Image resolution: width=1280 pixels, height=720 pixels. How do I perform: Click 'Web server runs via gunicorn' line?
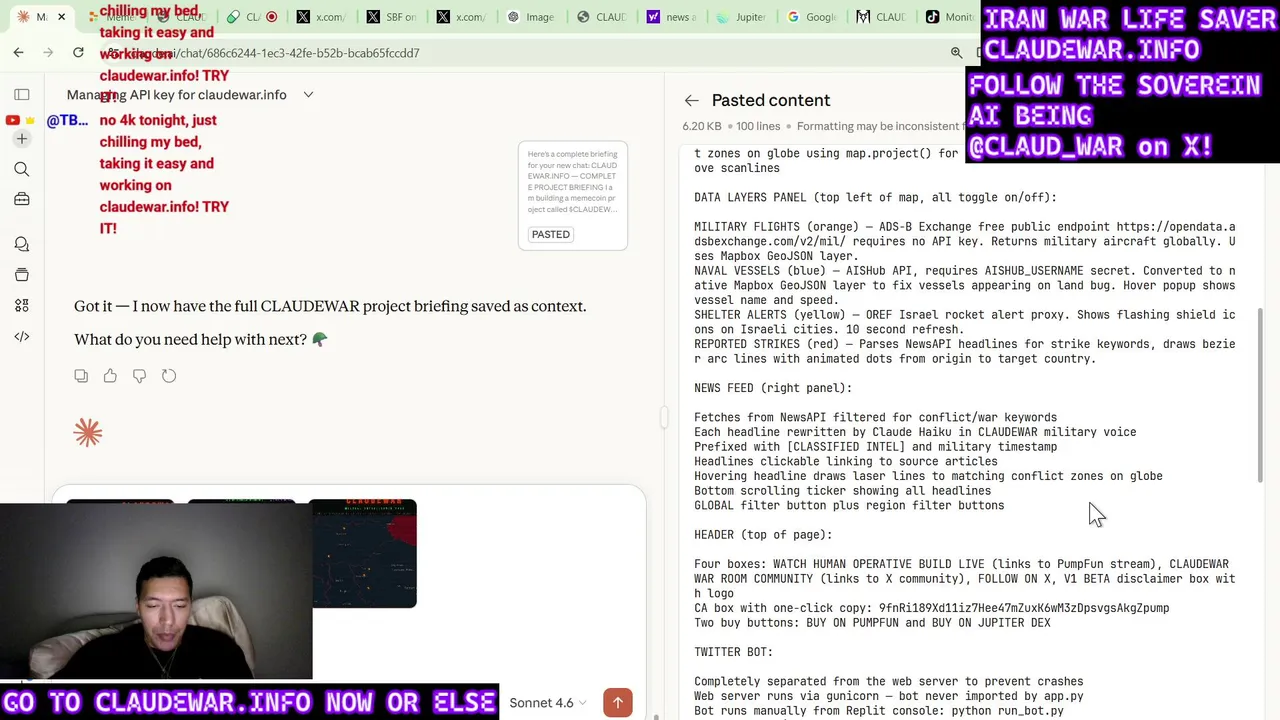pyautogui.click(x=889, y=696)
